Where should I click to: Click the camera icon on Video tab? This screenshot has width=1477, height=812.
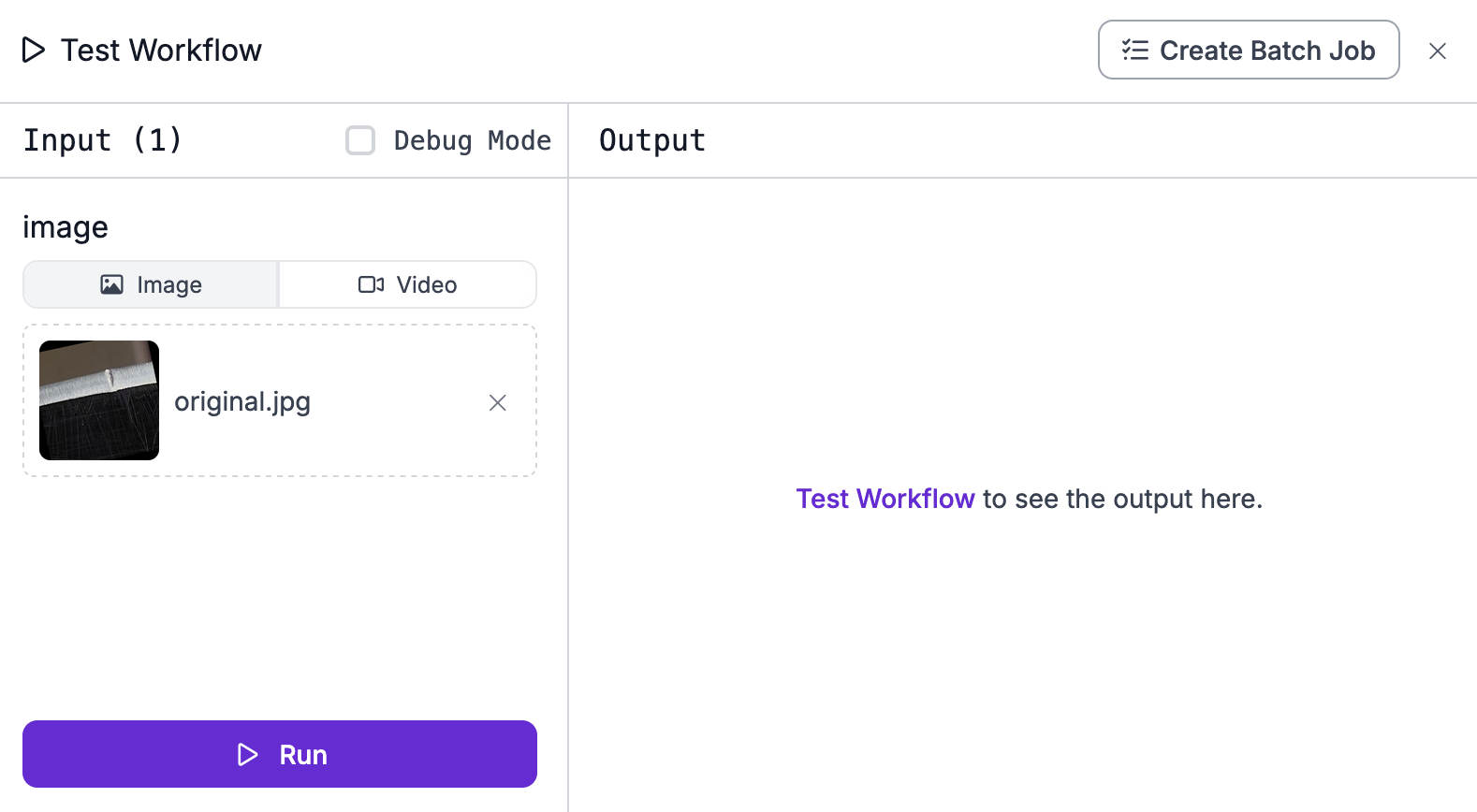(x=371, y=284)
